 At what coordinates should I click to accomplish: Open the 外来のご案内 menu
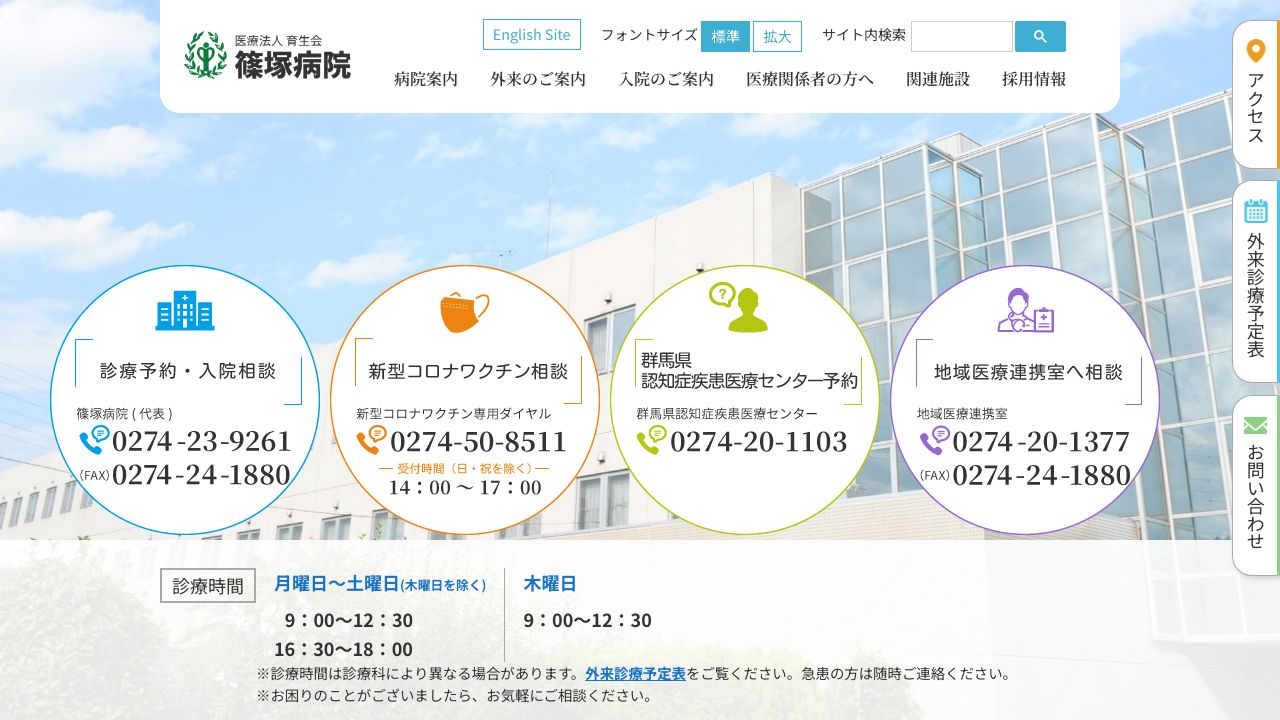click(x=537, y=79)
